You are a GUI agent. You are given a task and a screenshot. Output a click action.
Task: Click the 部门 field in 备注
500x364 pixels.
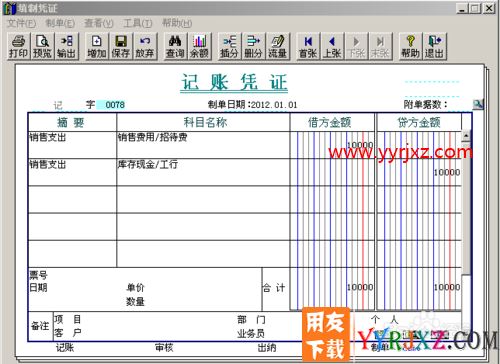pos(251,320)
